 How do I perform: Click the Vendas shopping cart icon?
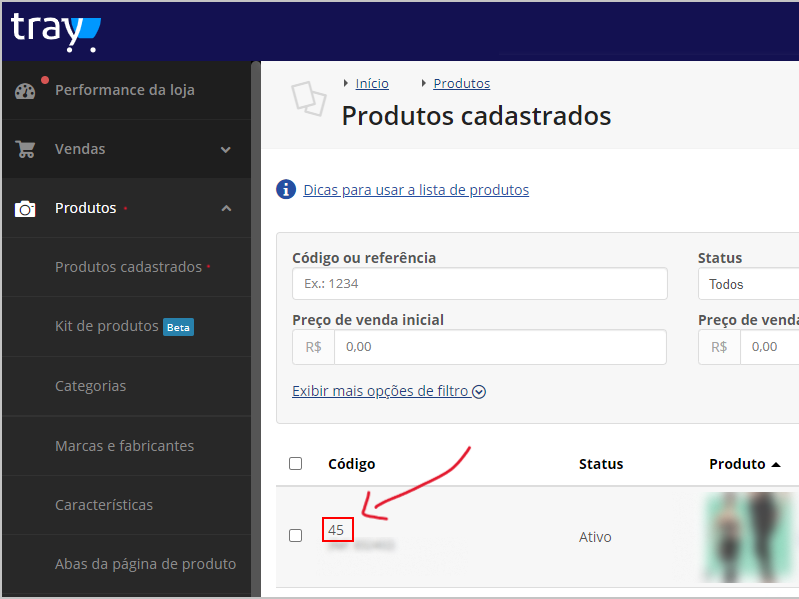coord(25,149)
